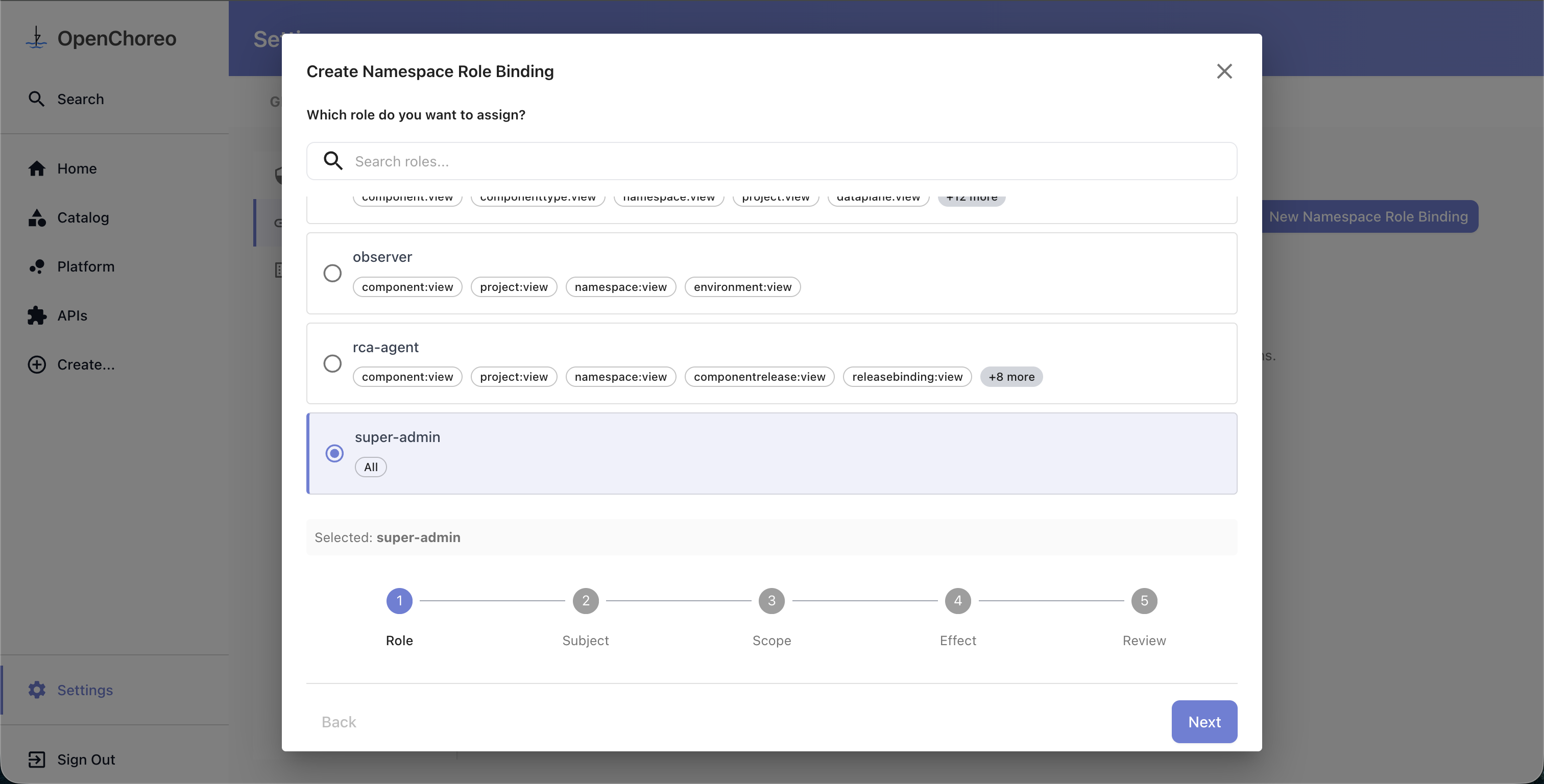
Task: Jump to step 5 Review
Action: (x=1144, y=601)
